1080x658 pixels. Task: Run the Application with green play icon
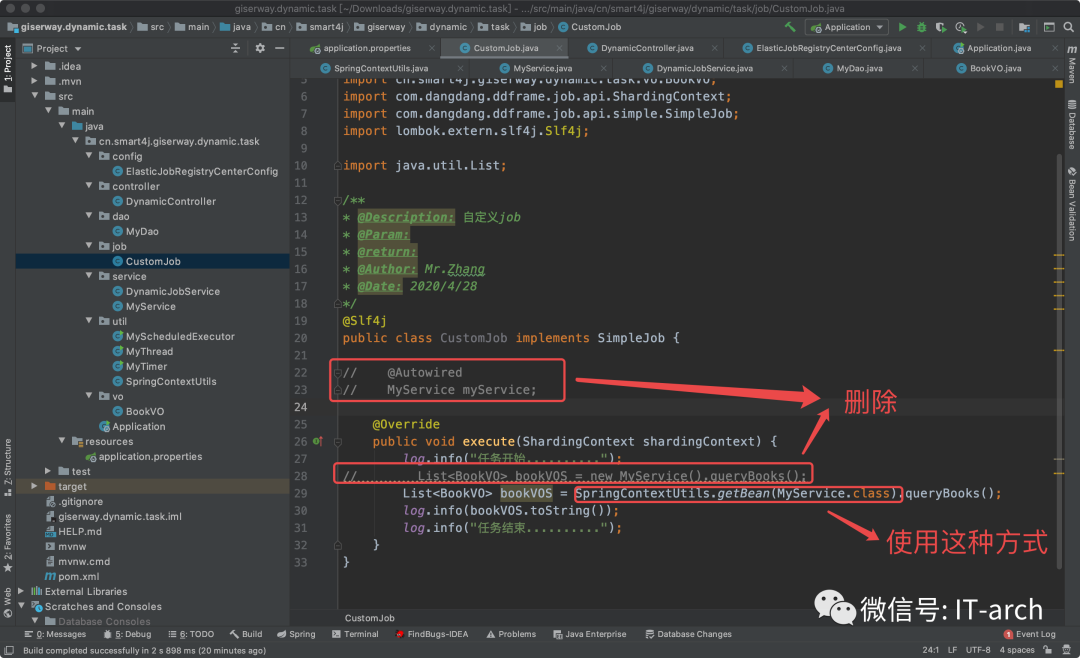(902, 27)
